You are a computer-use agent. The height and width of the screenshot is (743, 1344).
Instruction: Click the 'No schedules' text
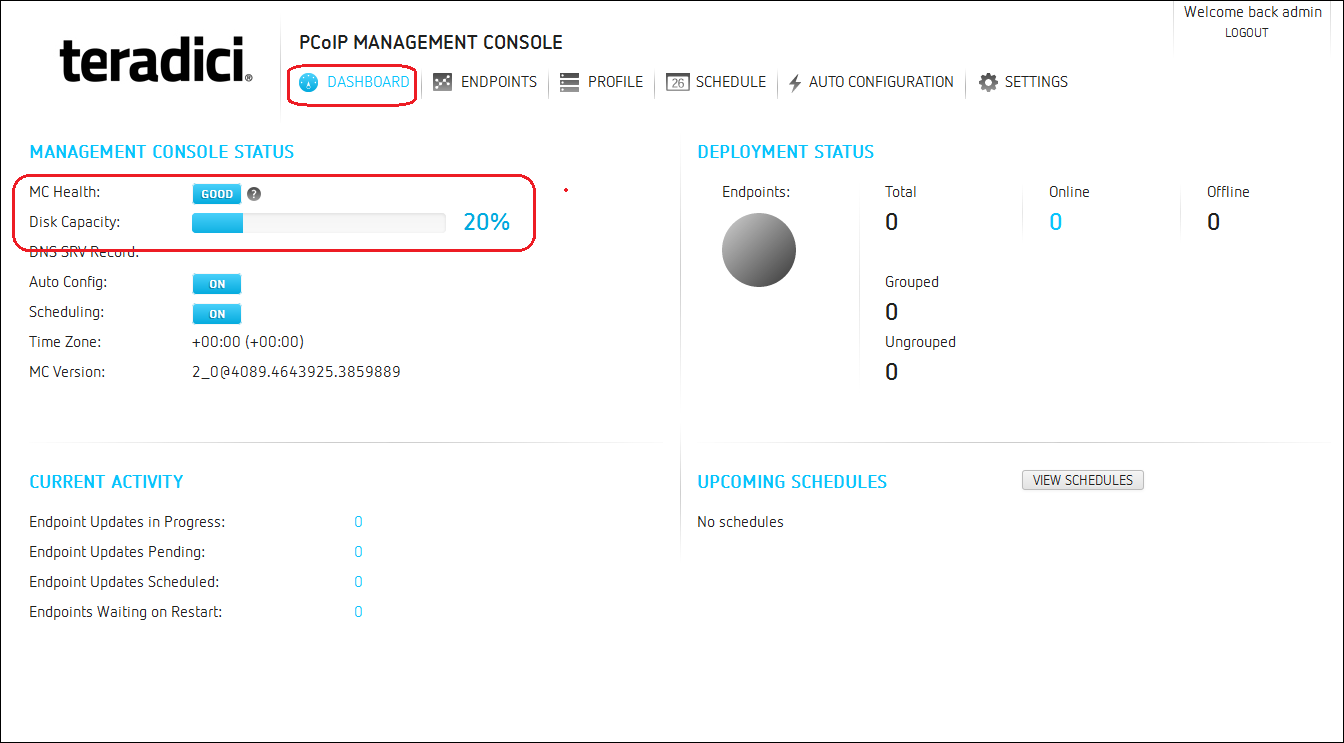point(740,522)
